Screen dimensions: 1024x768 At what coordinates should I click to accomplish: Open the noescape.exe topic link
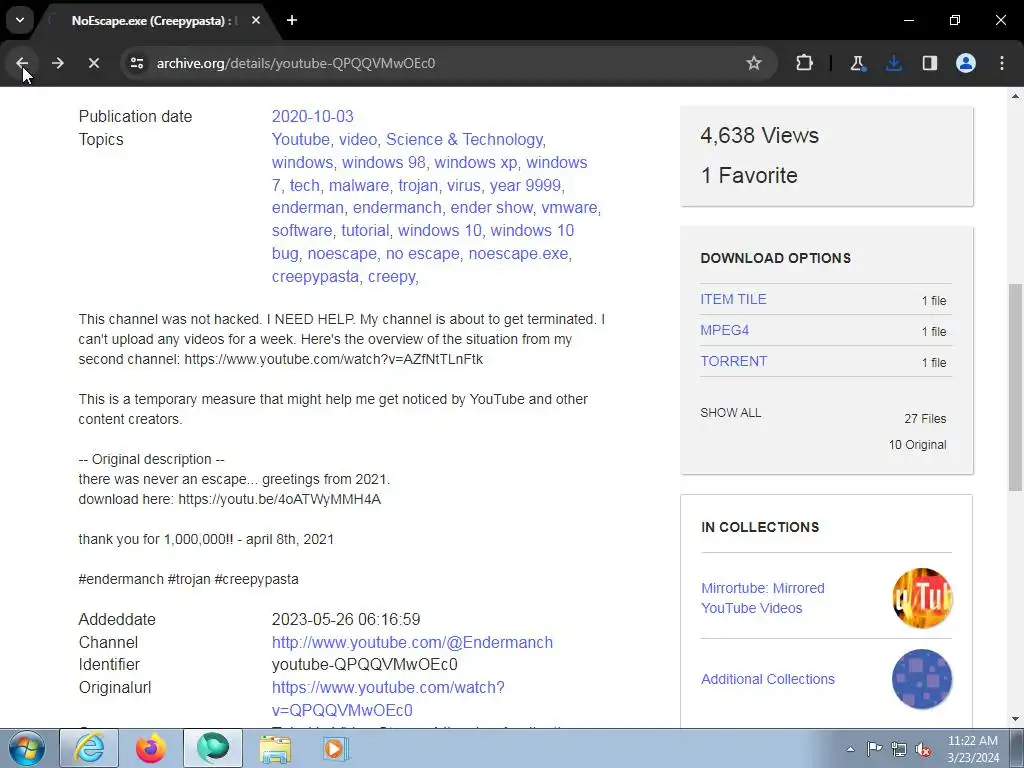pos(519,253)
